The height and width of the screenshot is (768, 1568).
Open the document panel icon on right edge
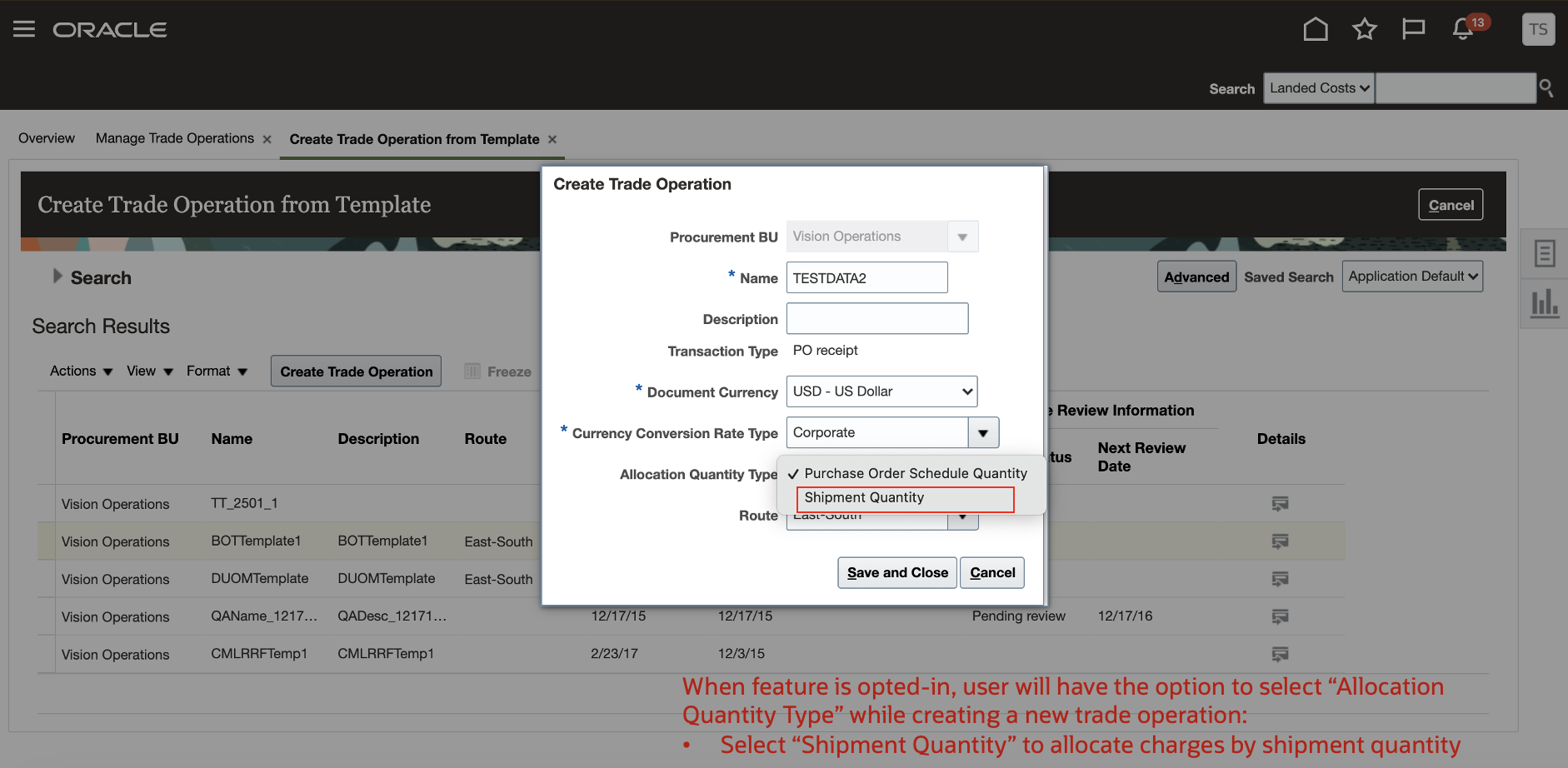[x=1544, y=252]
